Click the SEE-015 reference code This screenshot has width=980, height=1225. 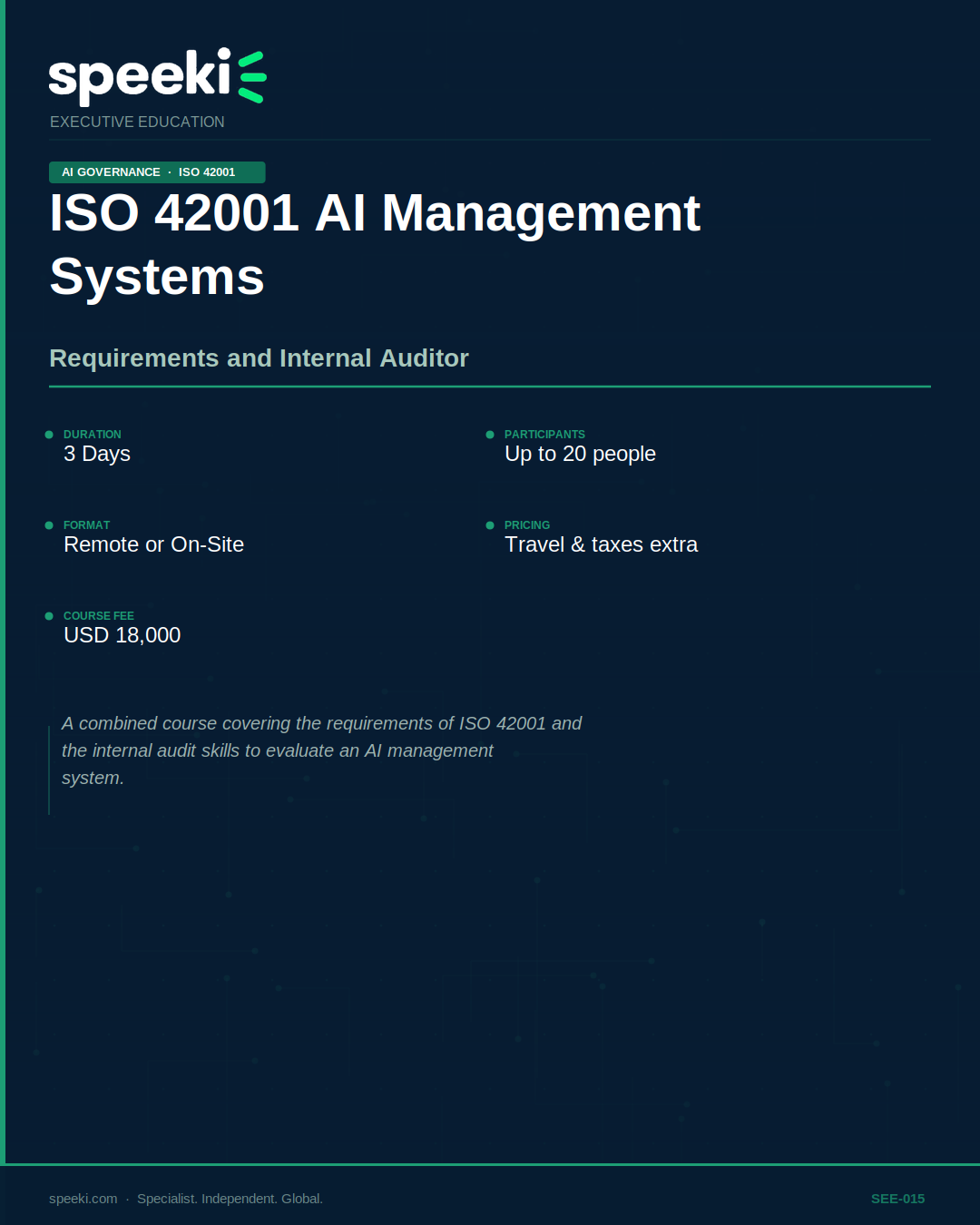click(897, 1198)
